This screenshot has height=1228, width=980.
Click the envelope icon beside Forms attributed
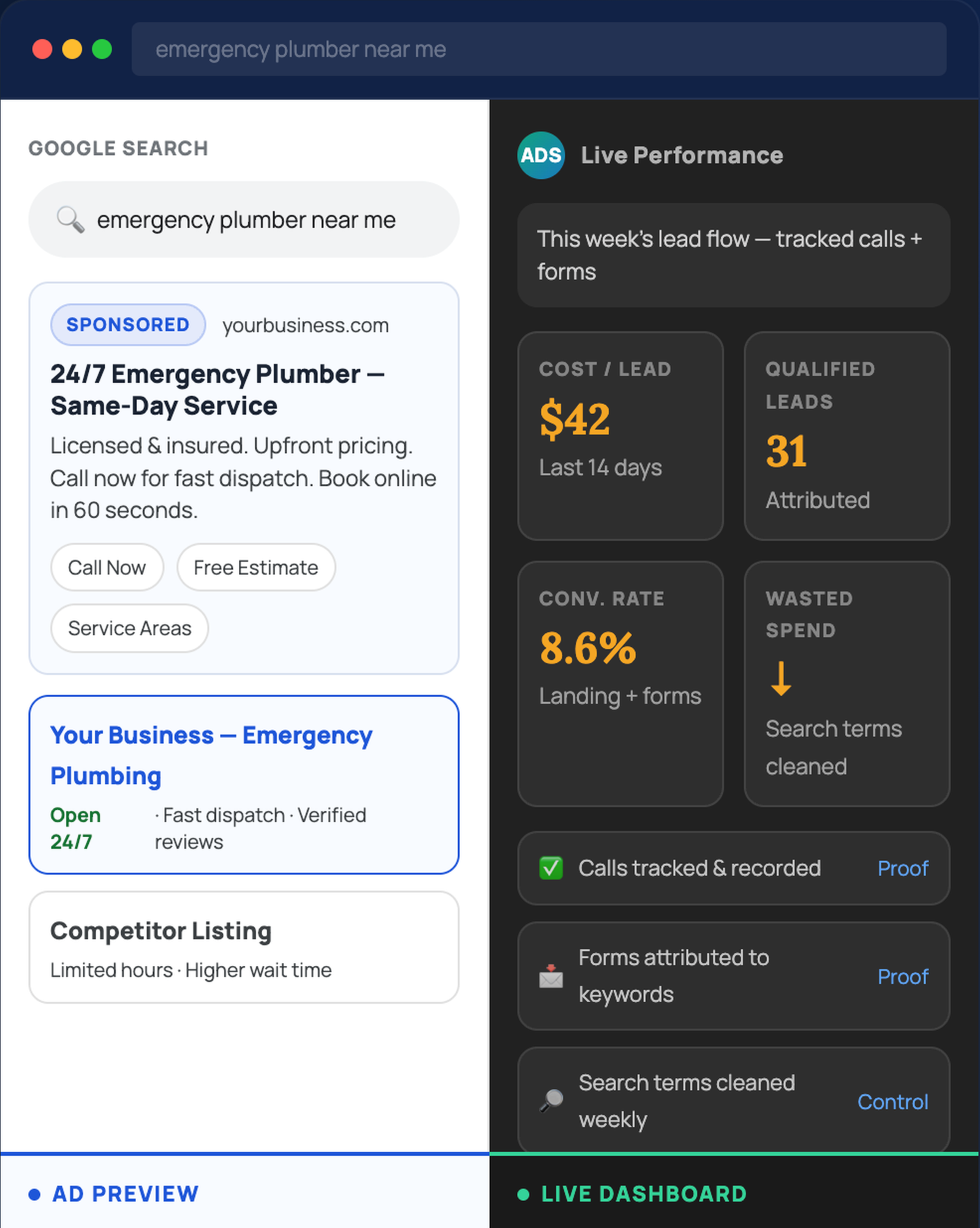pyautogui.click(x=551, y=976)
